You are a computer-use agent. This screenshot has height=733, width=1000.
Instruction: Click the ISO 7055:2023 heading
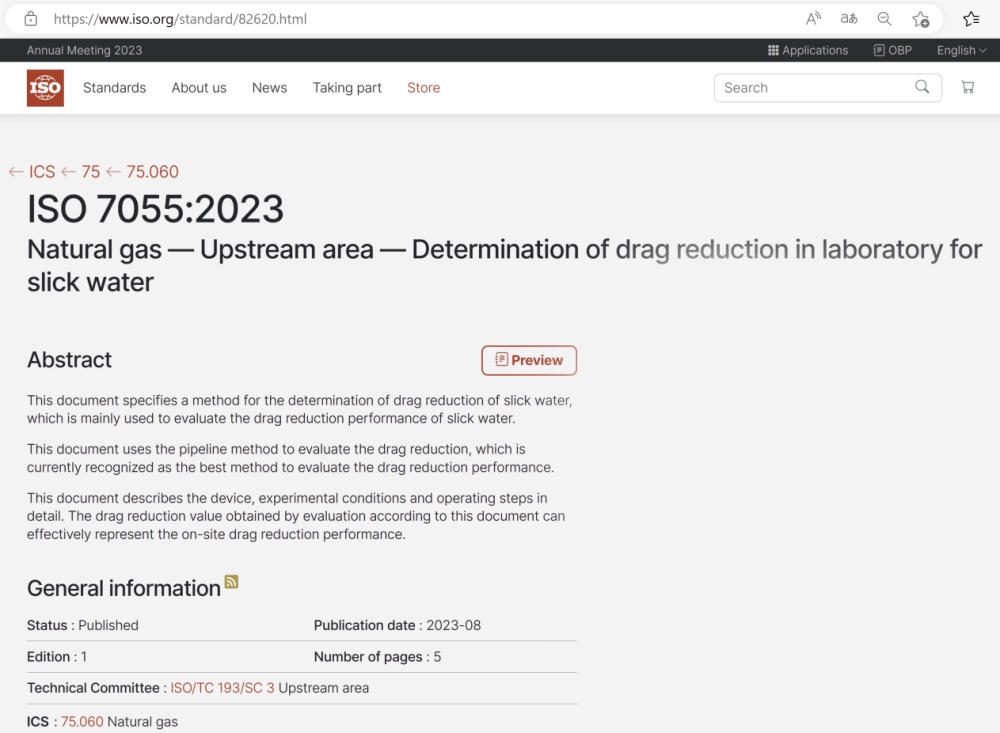155,209
